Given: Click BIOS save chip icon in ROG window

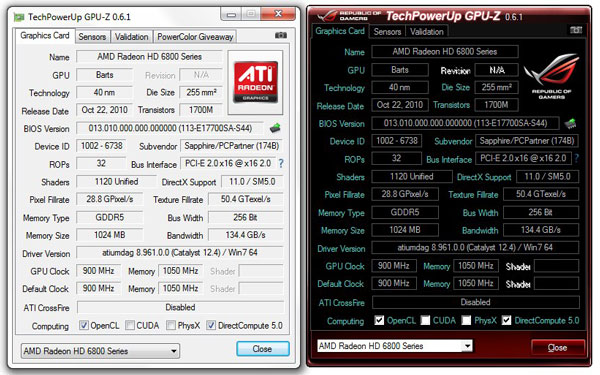Looking at the screenshot, I should 570,123.
